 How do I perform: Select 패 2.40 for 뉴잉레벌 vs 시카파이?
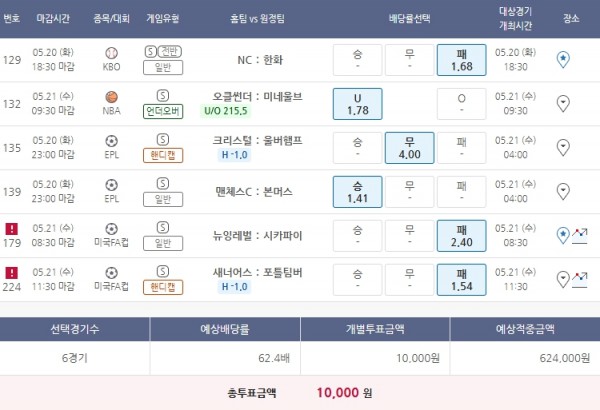(461, 234)
